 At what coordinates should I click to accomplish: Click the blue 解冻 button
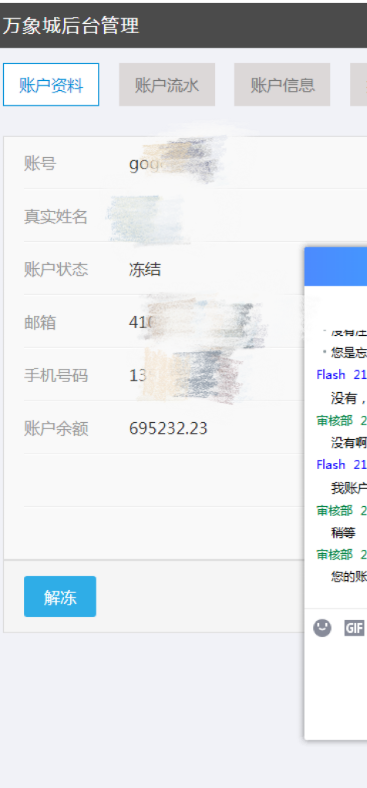(60, 597)
